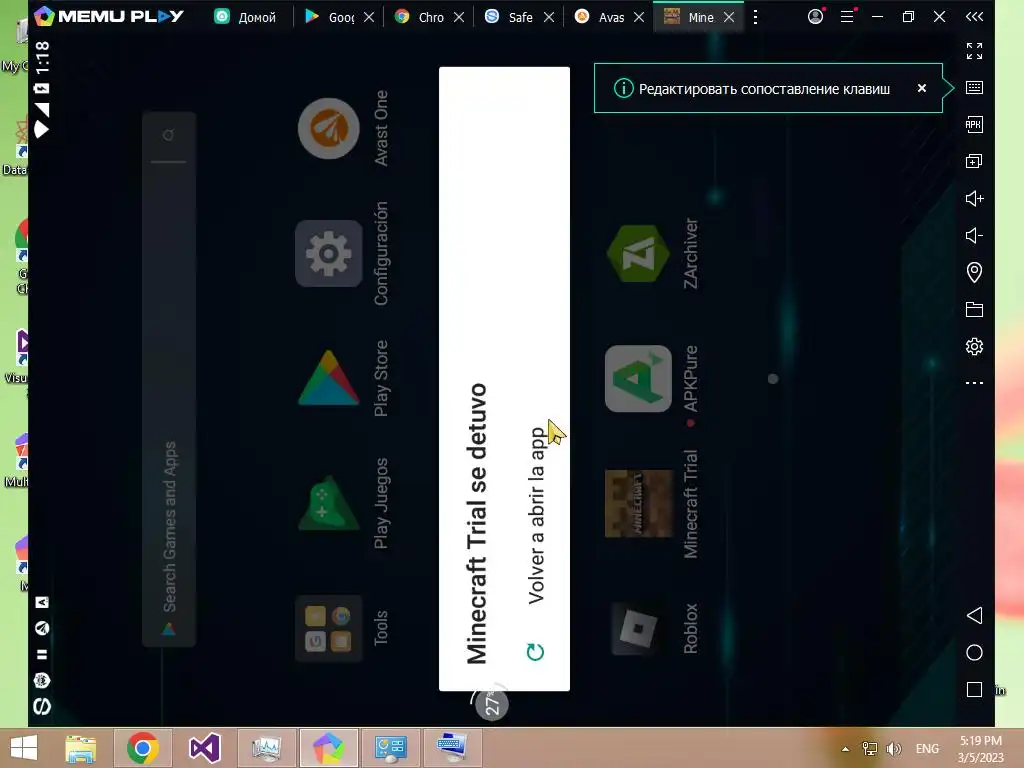1024x768 pixels.
Task: Switch to the Домой tab
Action: pyautogui.click(x=246, y=17)
